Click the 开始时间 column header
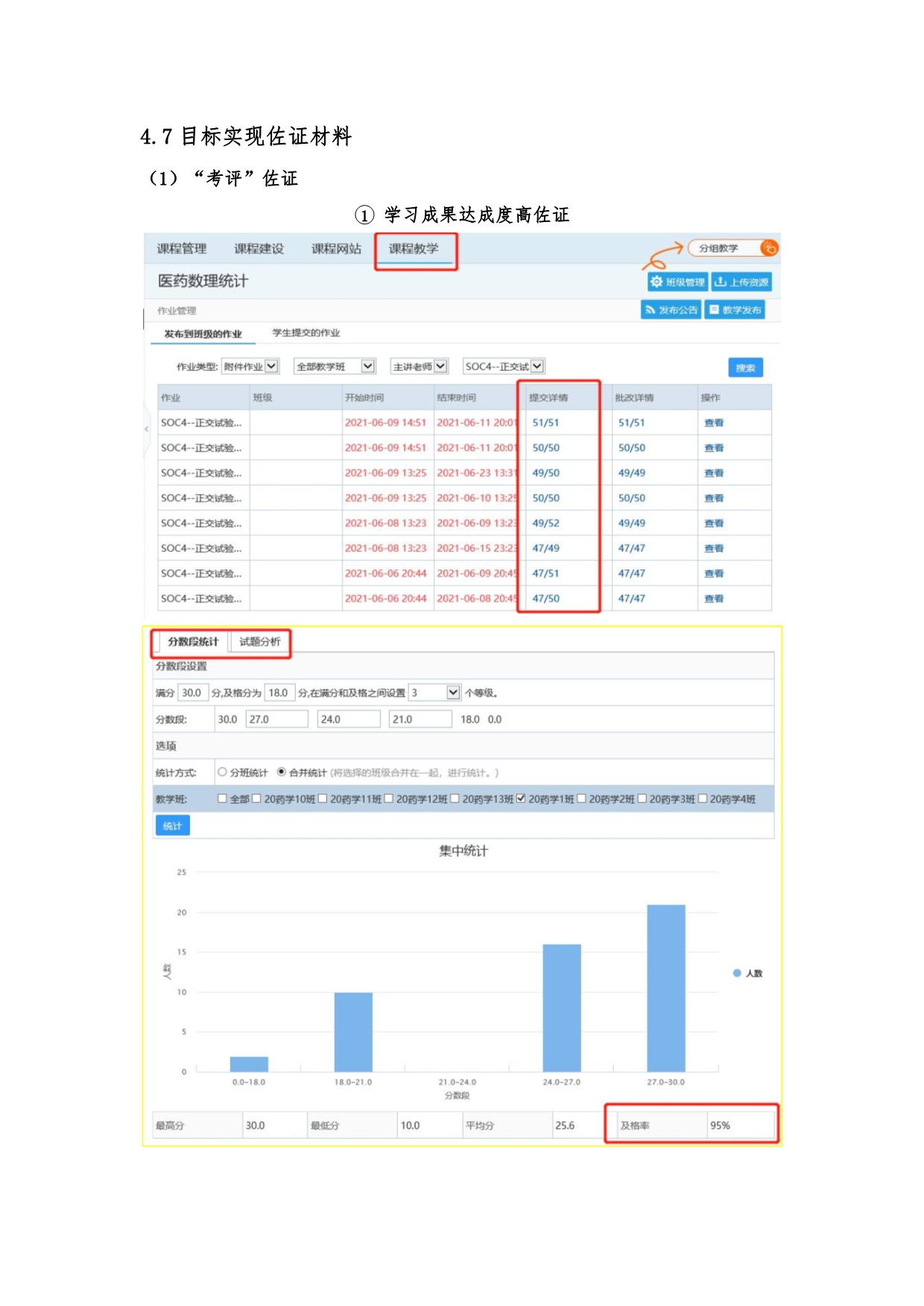Screen dimensions: 924x1306 [364, 398]
